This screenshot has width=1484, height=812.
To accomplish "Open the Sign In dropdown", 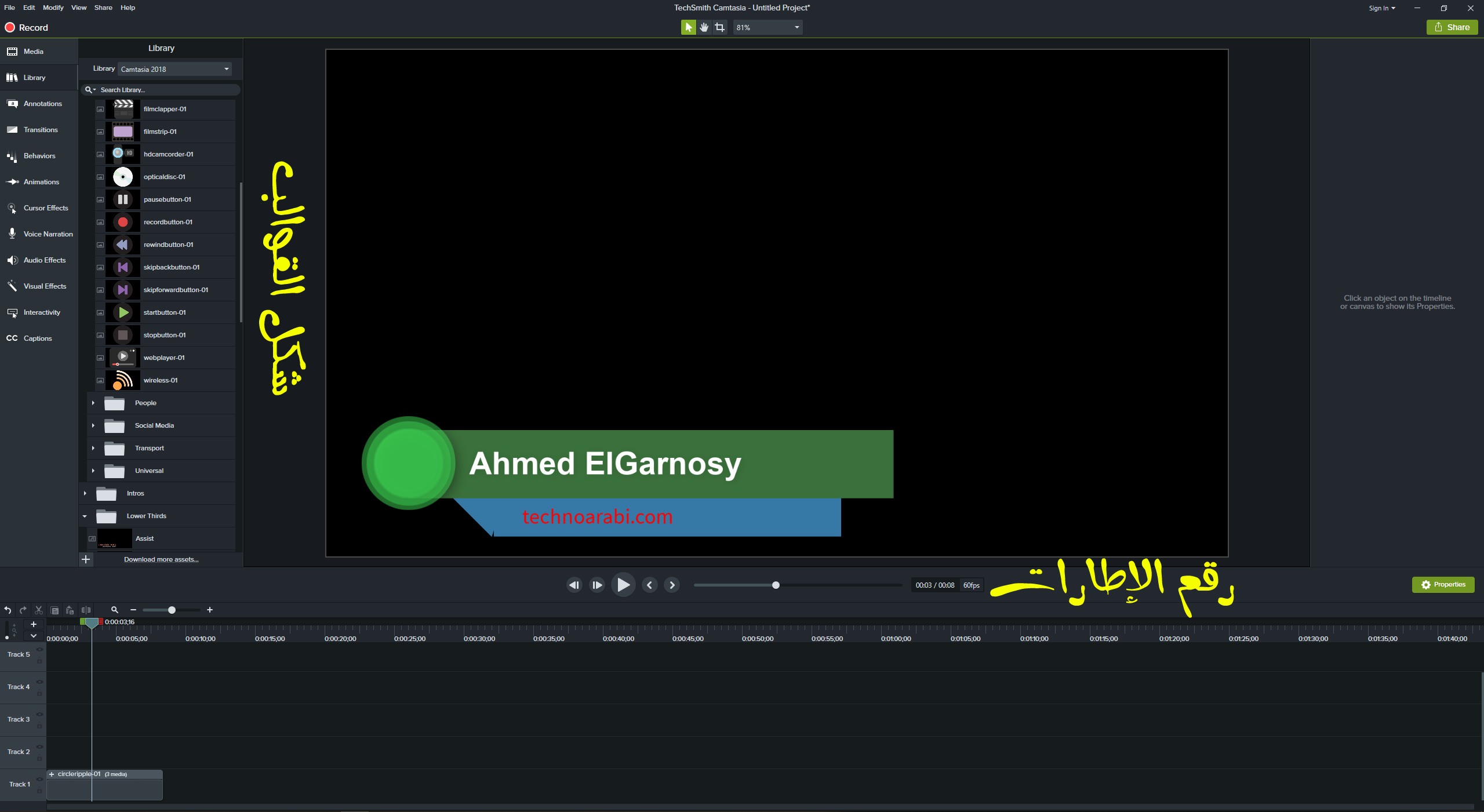I will (x=1382, y=8).
